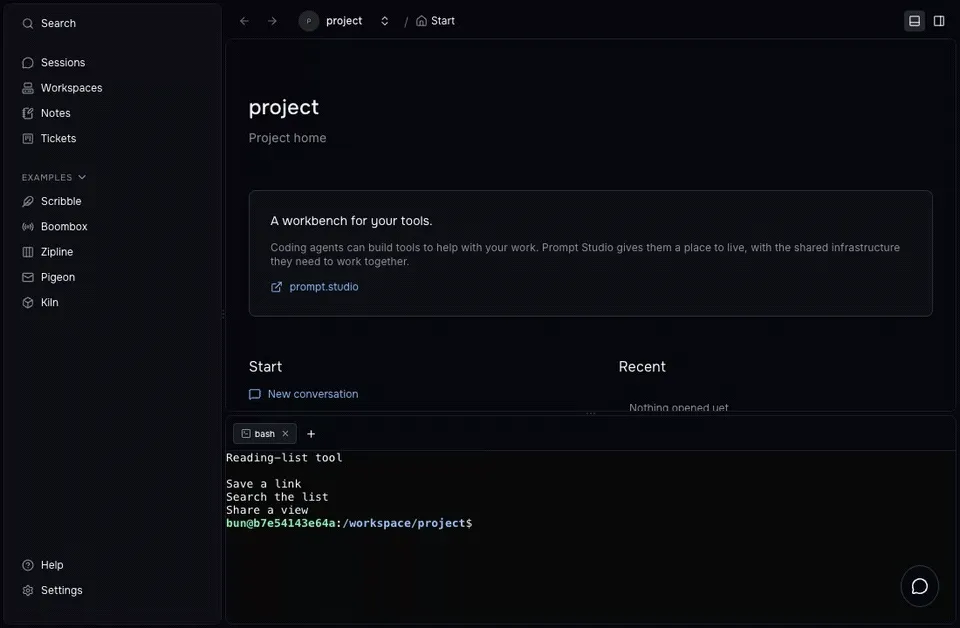
Task: Open Workspaces in the sidebar
Action: pyautogui.click(x=112, y=88)
